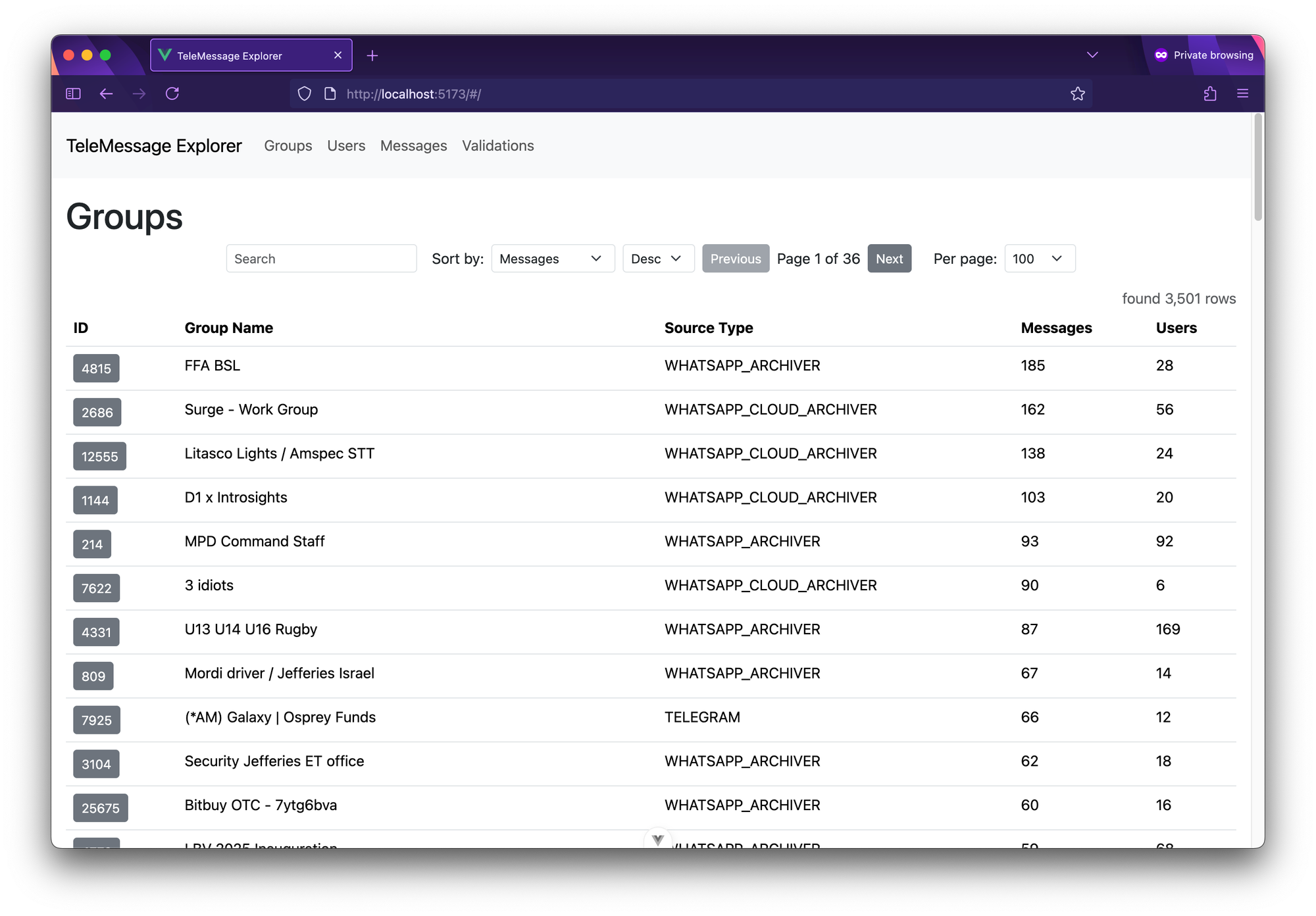Click the browser reload icon
Image resolution: width=1316 pixels, height=916 pixels.
[x=172, y=93]
